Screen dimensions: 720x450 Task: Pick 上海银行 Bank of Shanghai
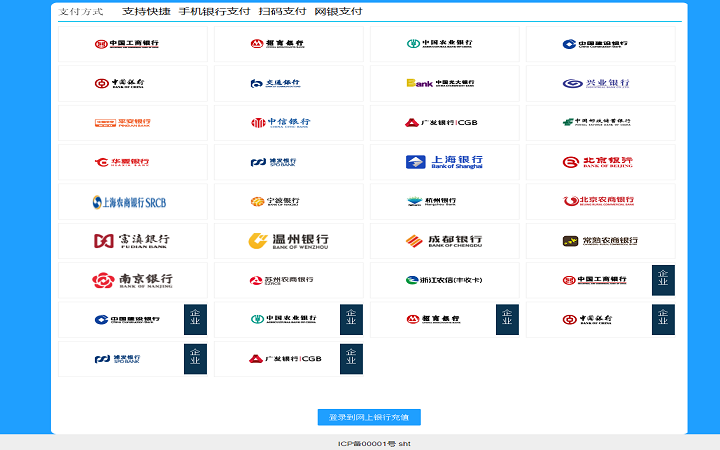coord(444,162)
